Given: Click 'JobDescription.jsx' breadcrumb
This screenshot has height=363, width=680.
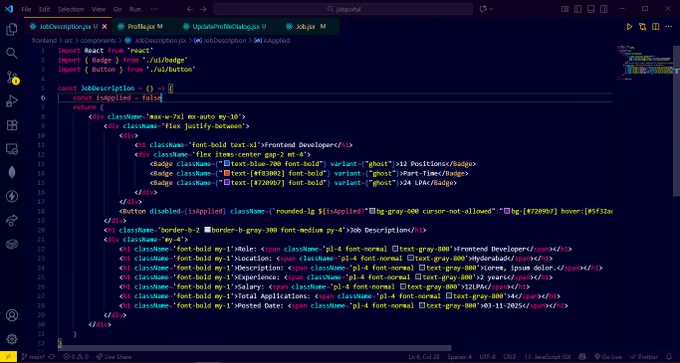Looking at the screenshot, I should 160,40.
